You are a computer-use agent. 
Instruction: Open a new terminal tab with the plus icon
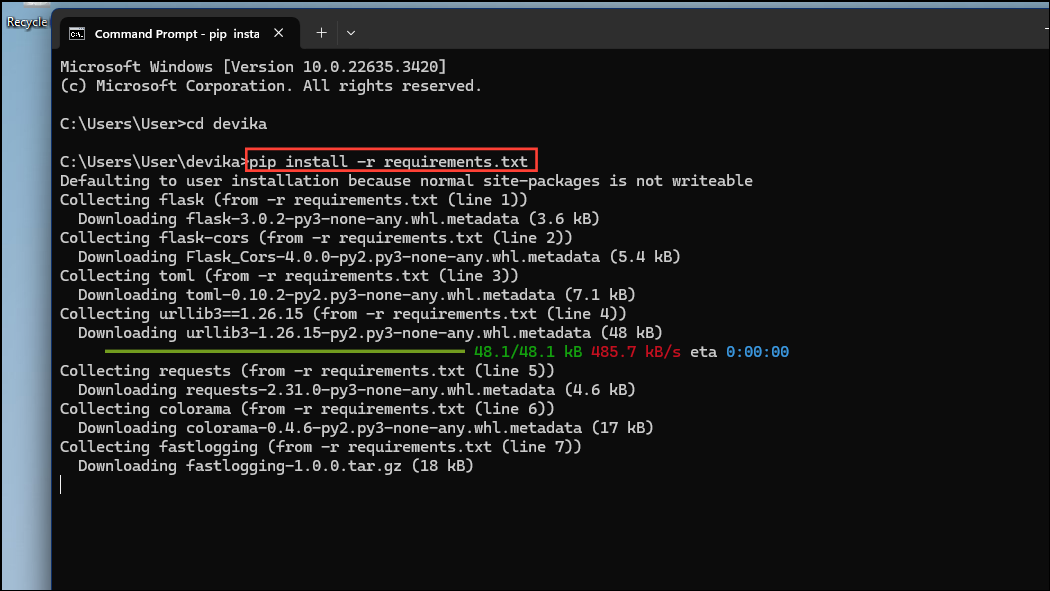coord(320,33)
